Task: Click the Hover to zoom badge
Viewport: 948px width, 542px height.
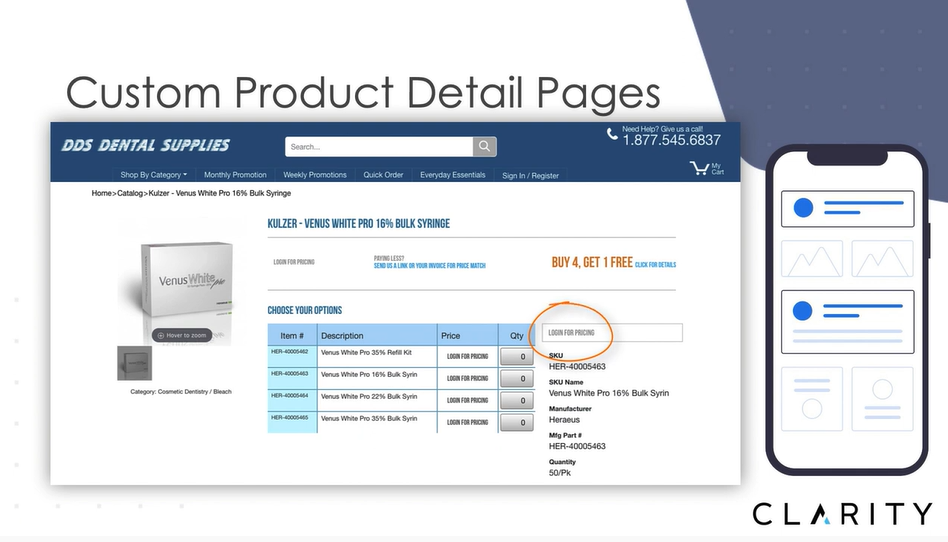Action: pos(182,335)
